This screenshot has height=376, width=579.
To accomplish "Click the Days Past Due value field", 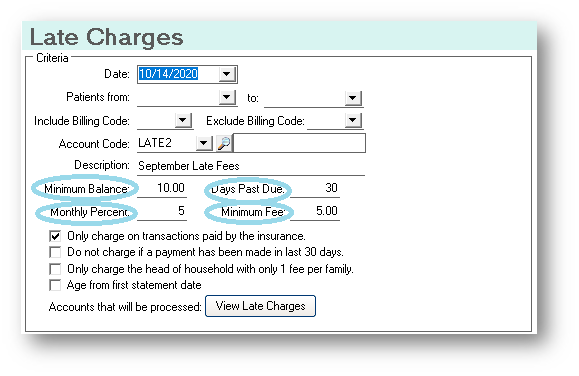I will (315, 188).
